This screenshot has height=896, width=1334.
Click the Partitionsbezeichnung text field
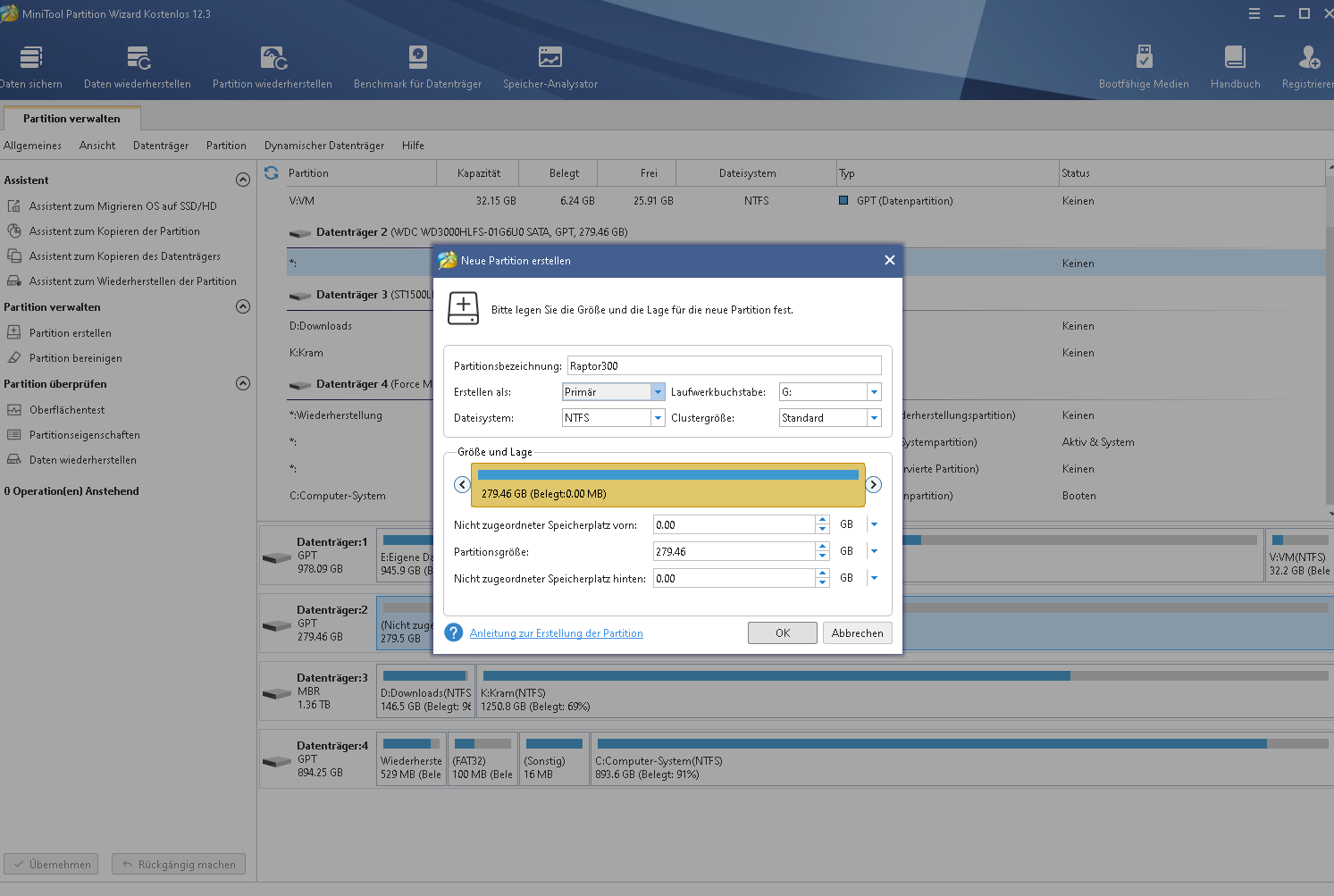click(724, 366)
